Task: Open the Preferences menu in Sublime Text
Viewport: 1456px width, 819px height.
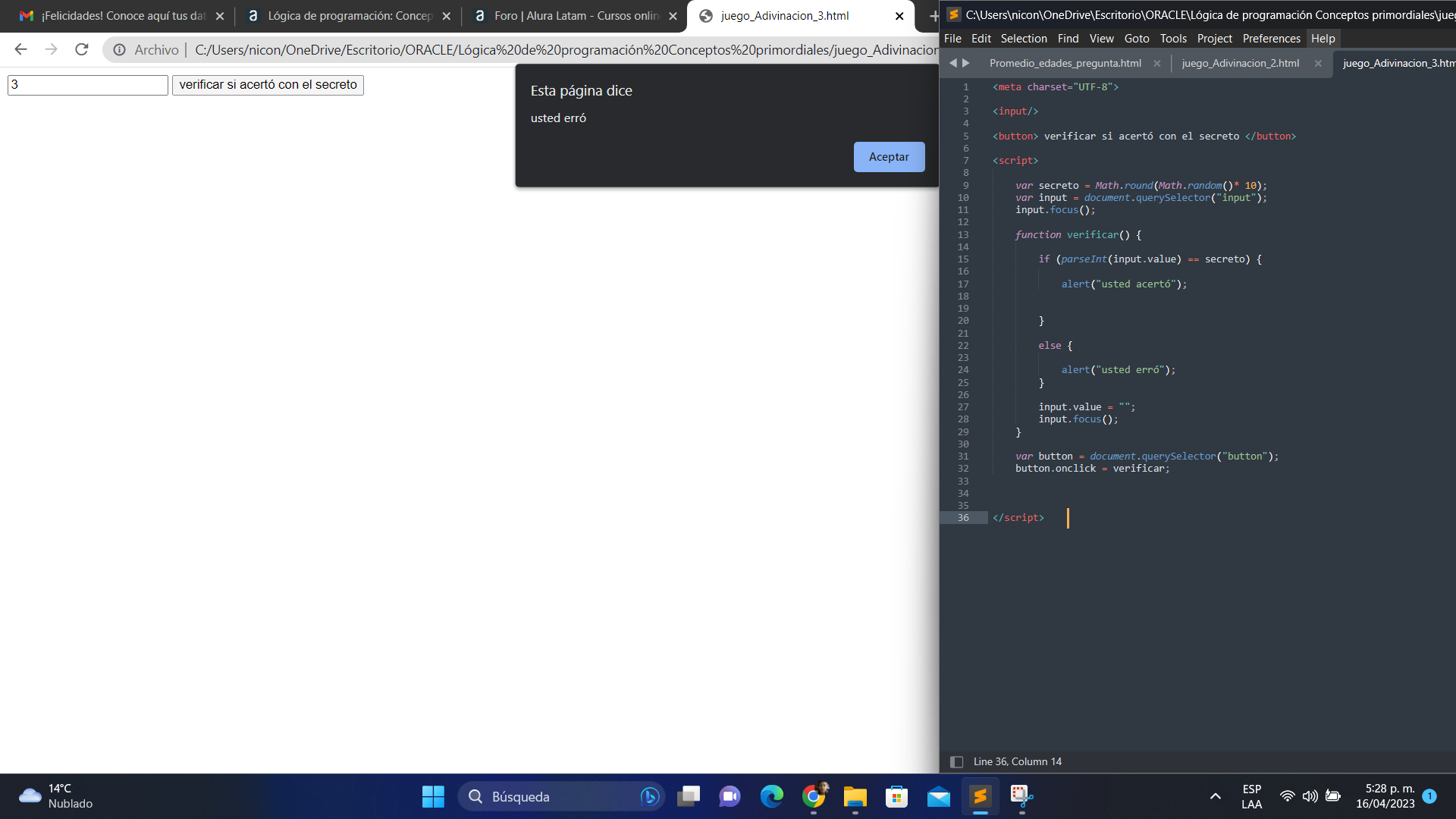Action: tap(1271, 39)
